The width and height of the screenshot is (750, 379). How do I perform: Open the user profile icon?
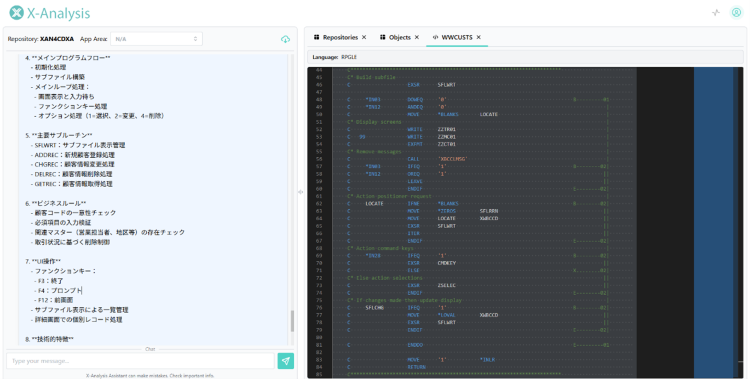point(736,12)
